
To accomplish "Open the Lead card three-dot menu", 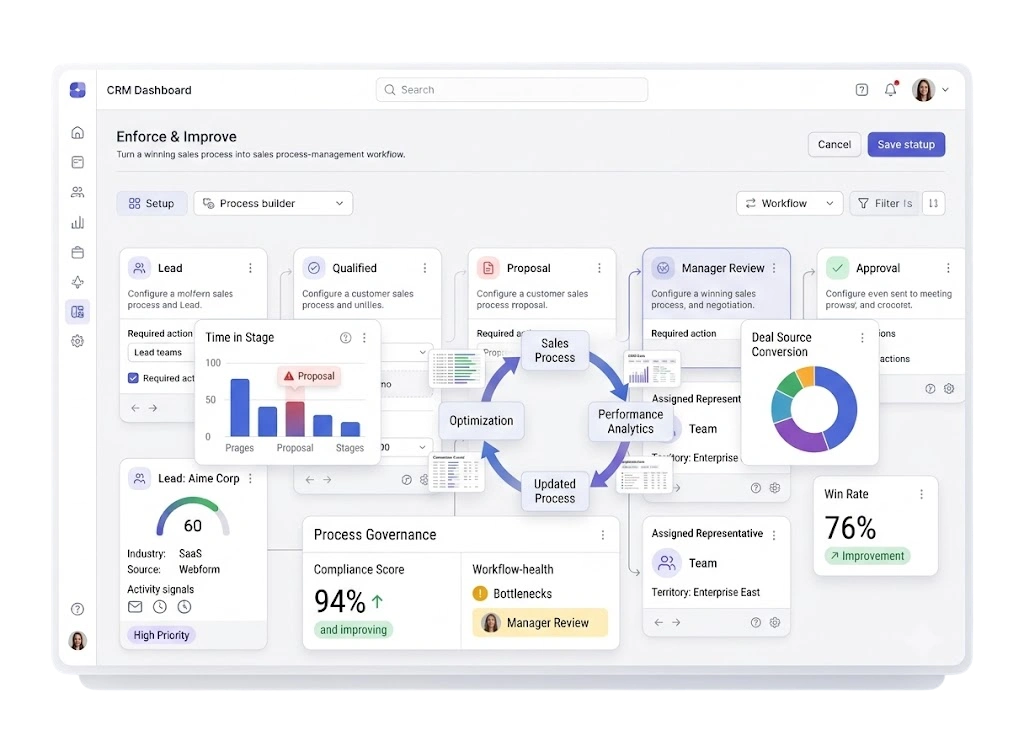I will click(x=250, y=268).
